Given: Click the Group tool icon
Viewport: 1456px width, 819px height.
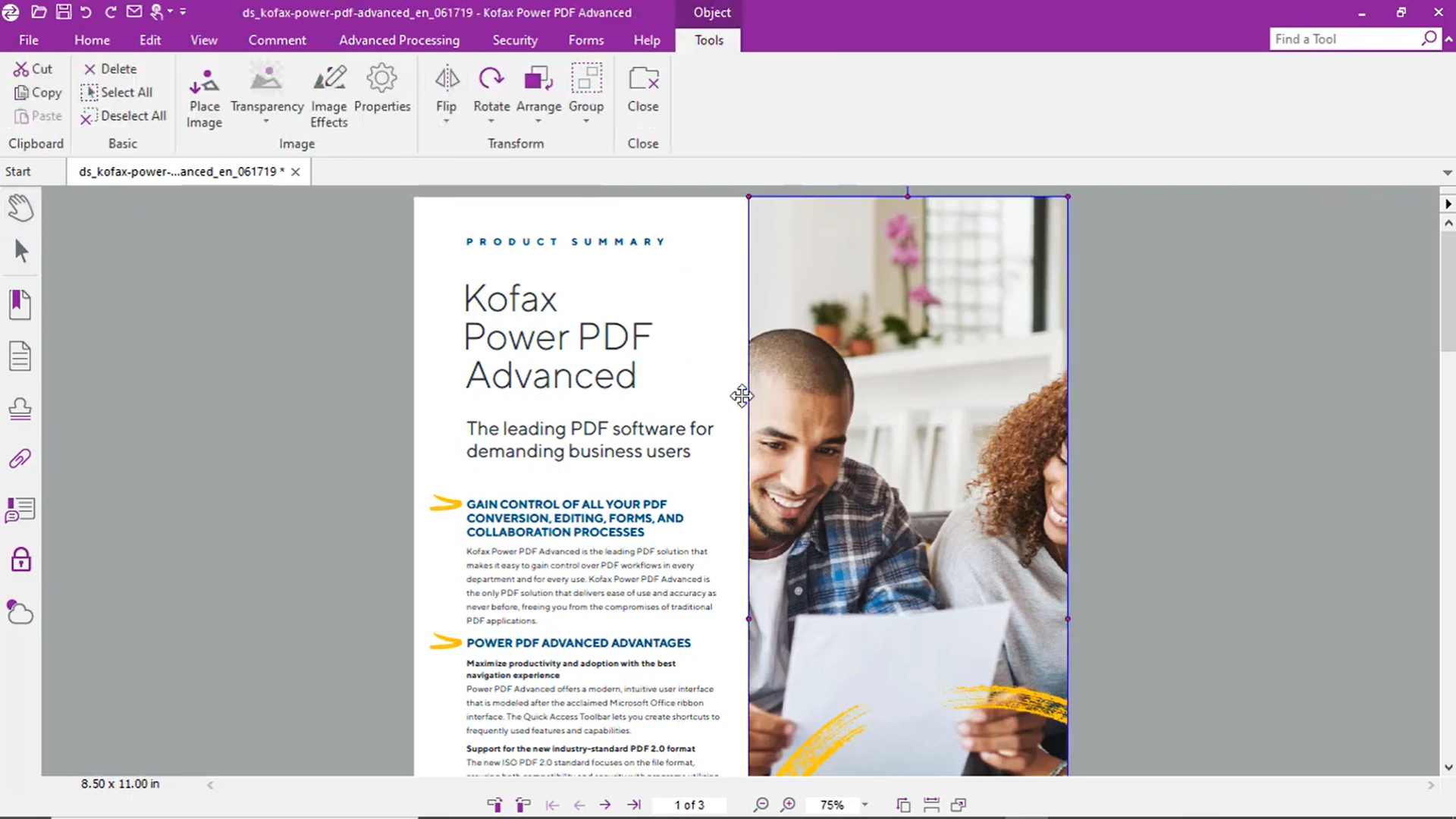Looking at the screenshot, I should (586, 78).
